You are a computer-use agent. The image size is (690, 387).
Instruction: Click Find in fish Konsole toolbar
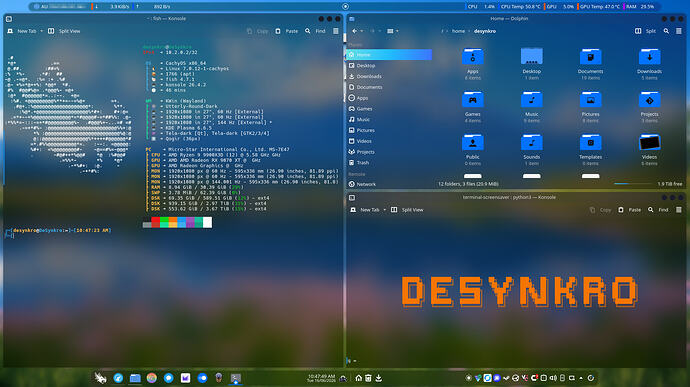click(x=315, y=31)
